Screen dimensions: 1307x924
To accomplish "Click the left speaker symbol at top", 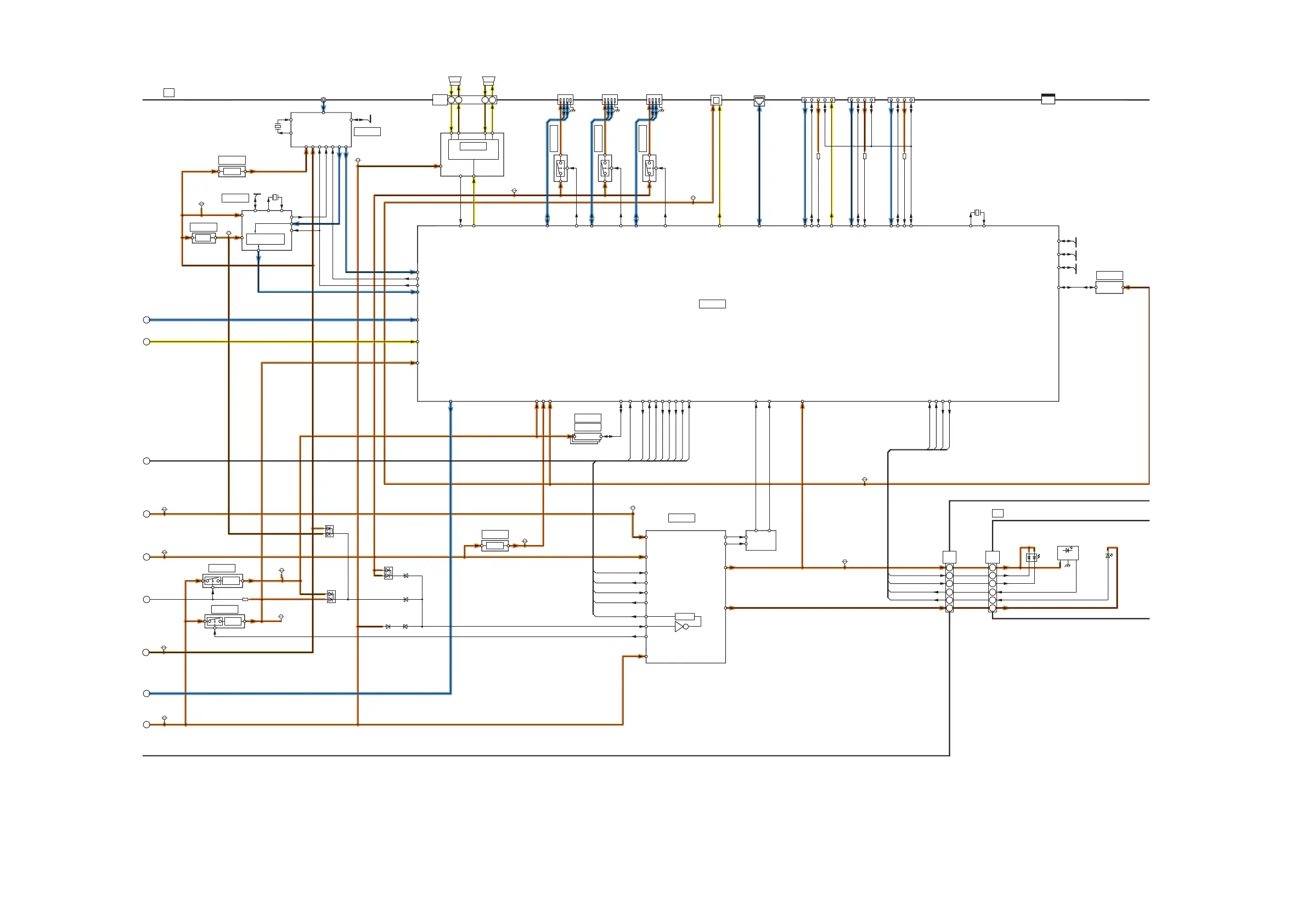I will 454,81.
